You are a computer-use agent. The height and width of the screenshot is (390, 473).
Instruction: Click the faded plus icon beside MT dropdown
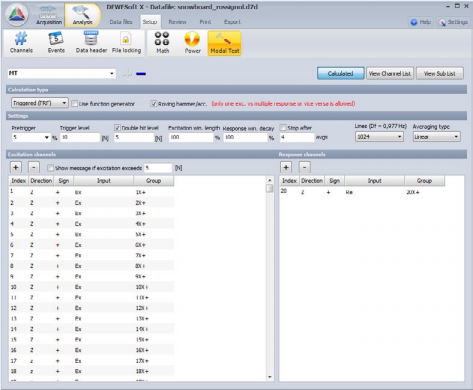[127, 74]
